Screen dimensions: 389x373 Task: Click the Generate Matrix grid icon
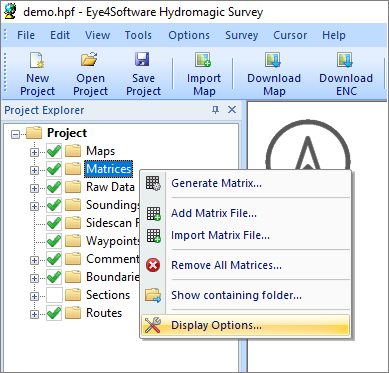point(153,183)
